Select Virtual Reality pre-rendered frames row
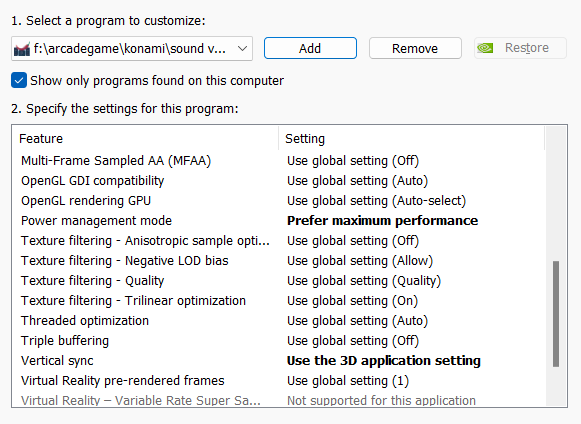This screenshot has height=424, width=581. click(279, 381)
